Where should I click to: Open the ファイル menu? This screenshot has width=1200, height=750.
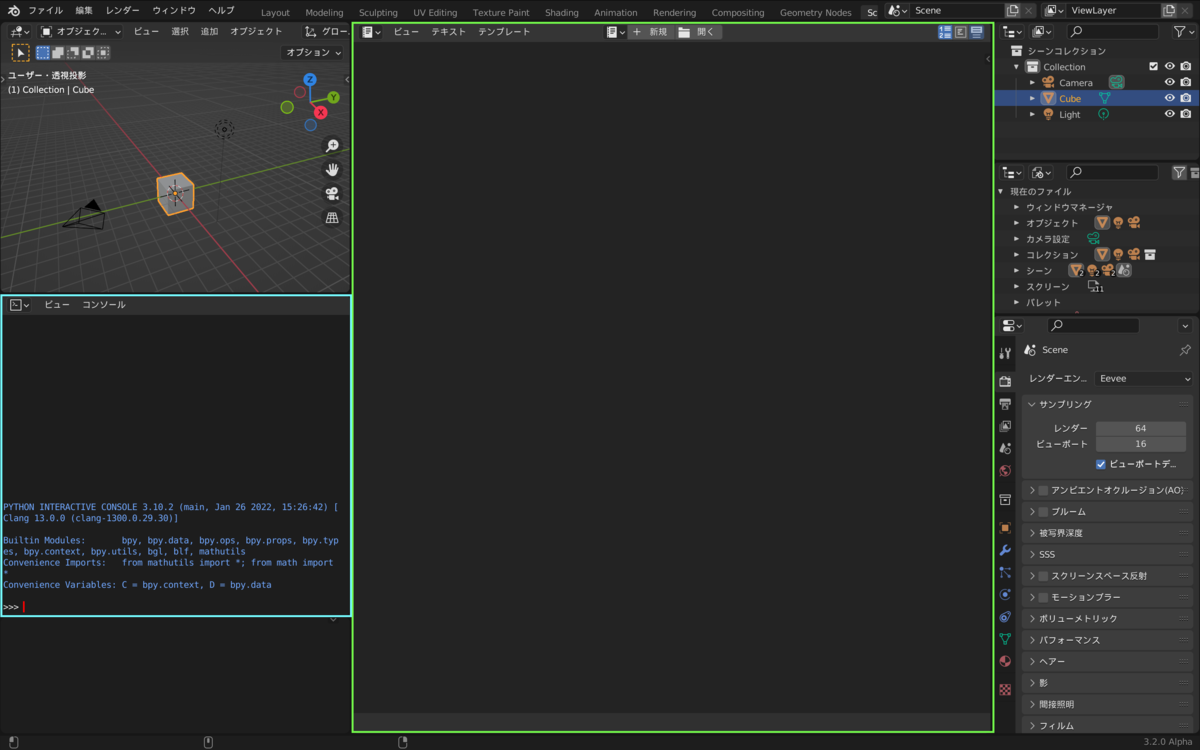click(x=45, y=10)
